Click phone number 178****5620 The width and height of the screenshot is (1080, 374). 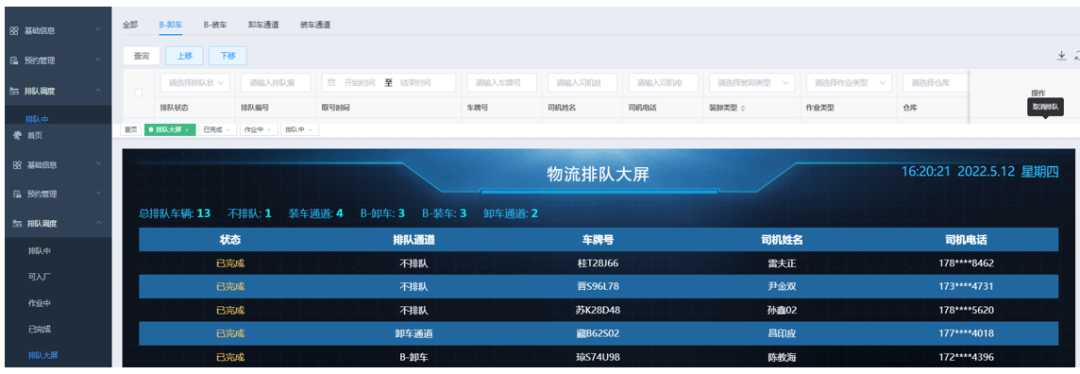(966, 310)
